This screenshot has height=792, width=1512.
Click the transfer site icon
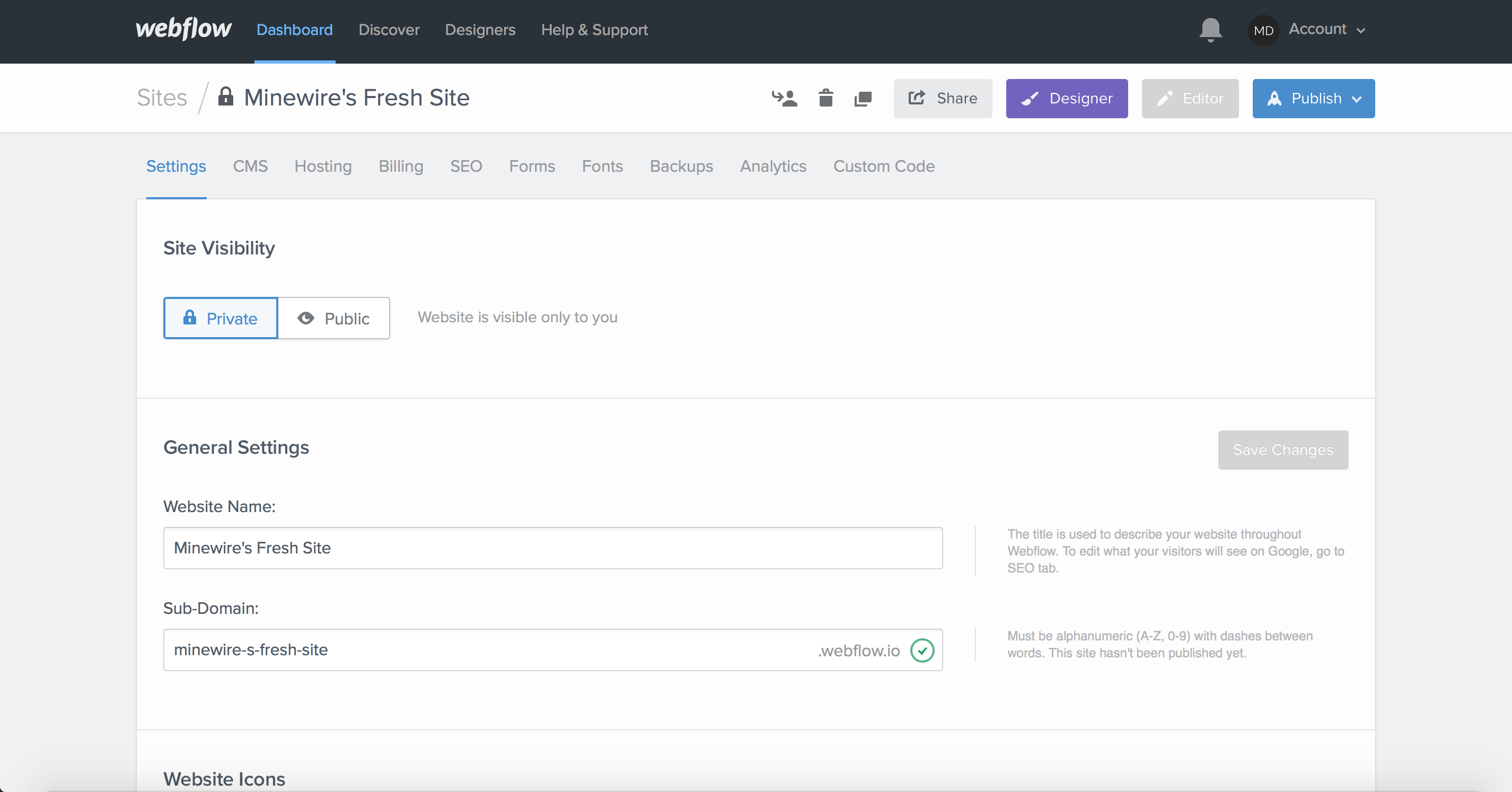[x=784, y=98]
